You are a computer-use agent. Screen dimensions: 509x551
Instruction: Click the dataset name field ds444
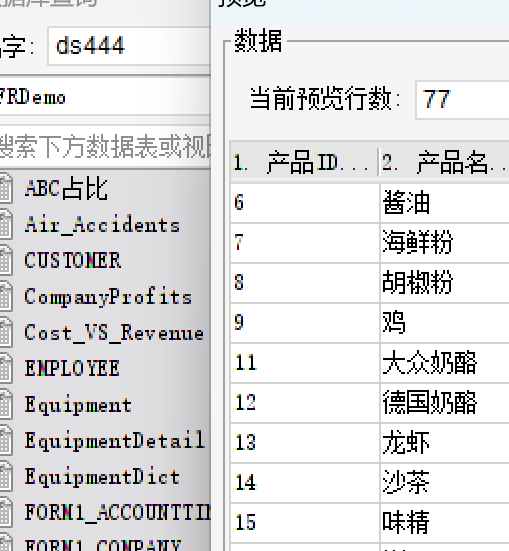tap(129, 46)
